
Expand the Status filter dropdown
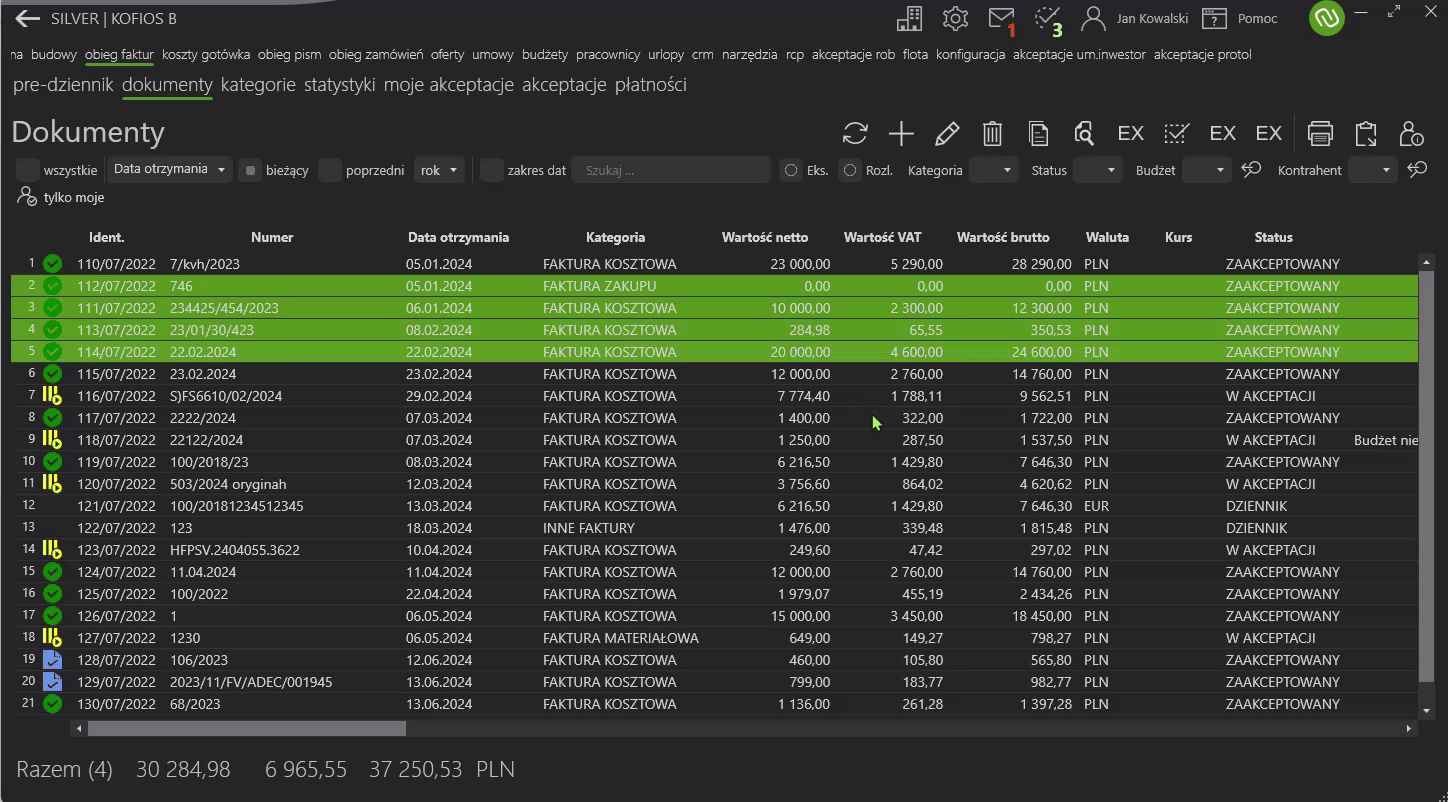(x=1099, y=170)
